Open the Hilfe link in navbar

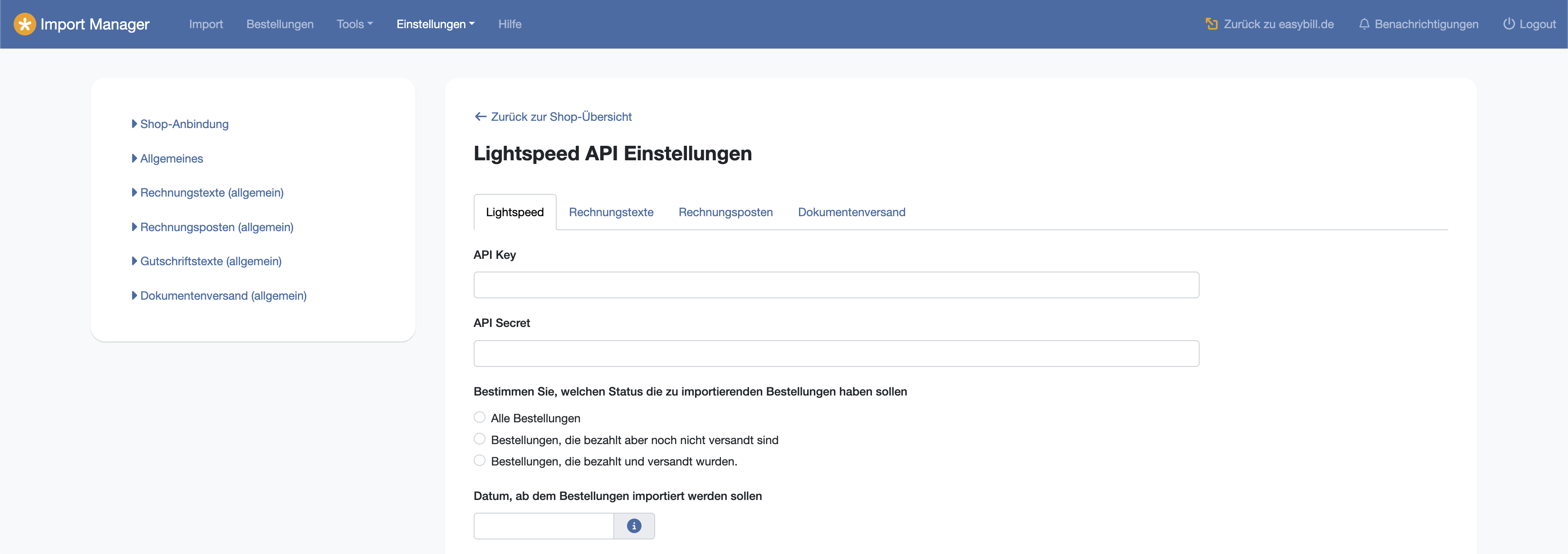tap(510, 25)
